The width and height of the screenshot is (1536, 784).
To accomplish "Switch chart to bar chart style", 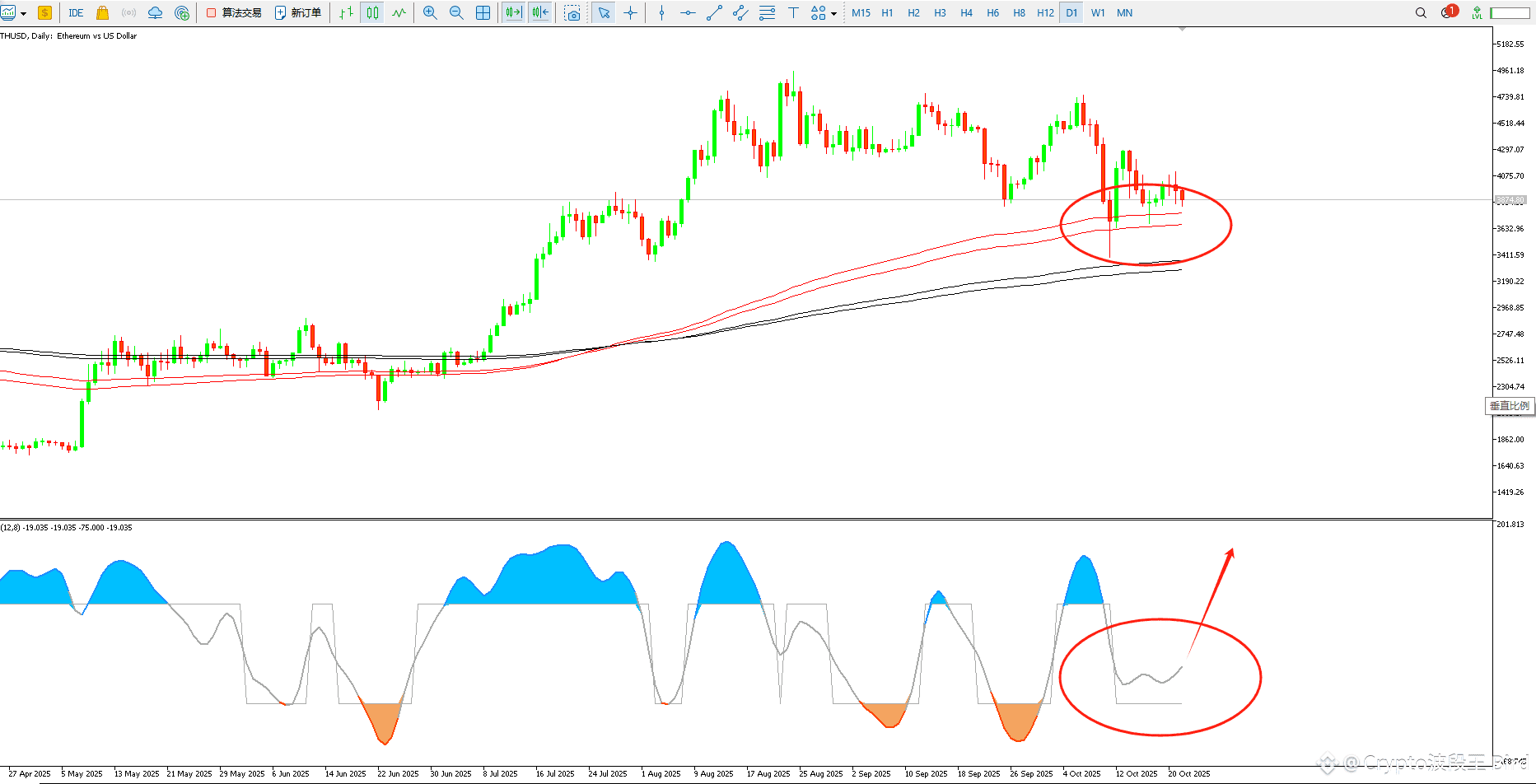I will click(347, 12).
